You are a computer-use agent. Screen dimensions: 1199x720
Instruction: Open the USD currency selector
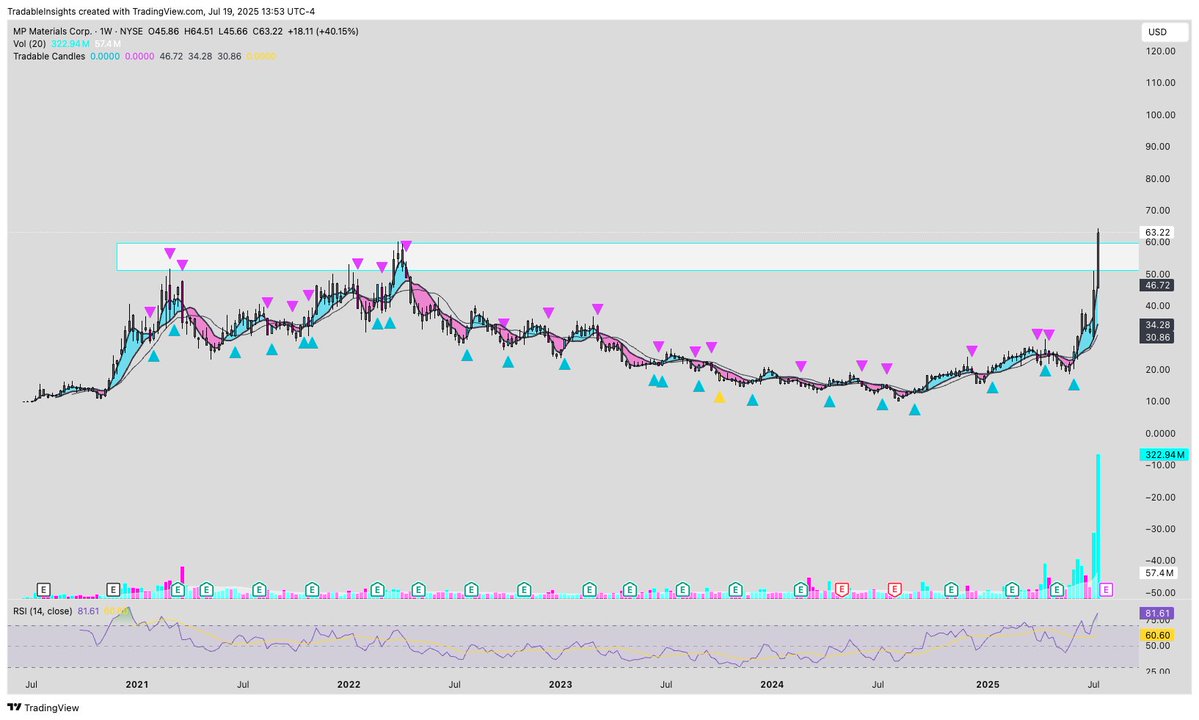pyautogui.click(x=1165, y=32)
